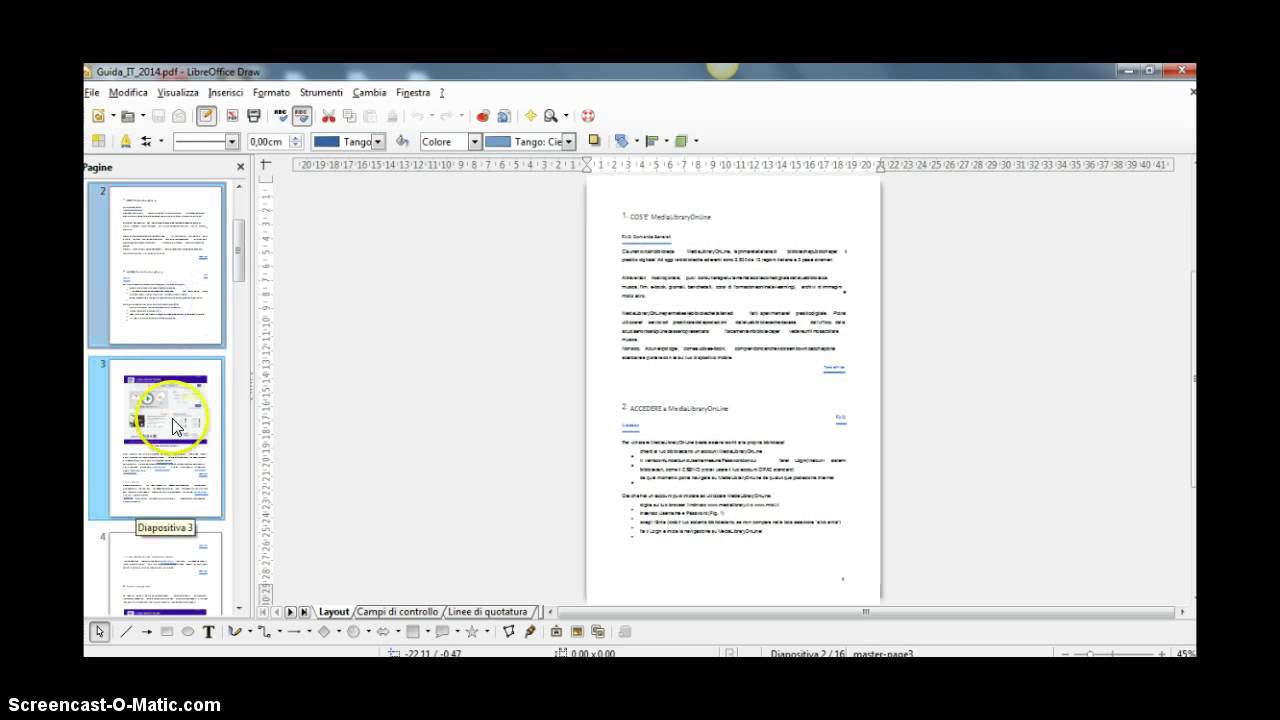This screenshot has width=1280, height=720.
Task: Select the Callouts tool
Action: pyautogui.click(x=442, y=631)
